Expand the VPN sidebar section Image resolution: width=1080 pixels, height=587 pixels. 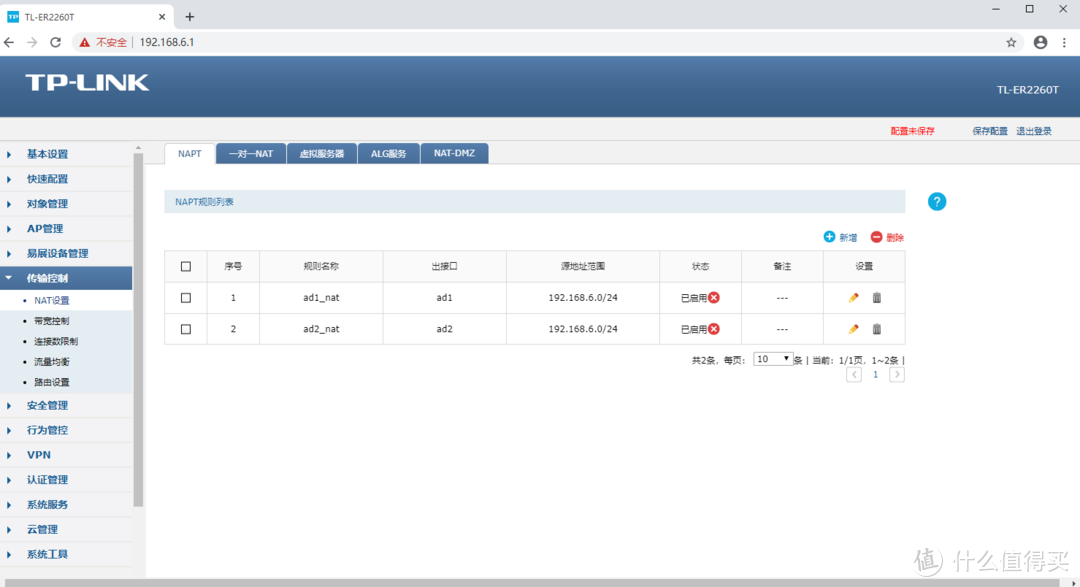[39, 455]
